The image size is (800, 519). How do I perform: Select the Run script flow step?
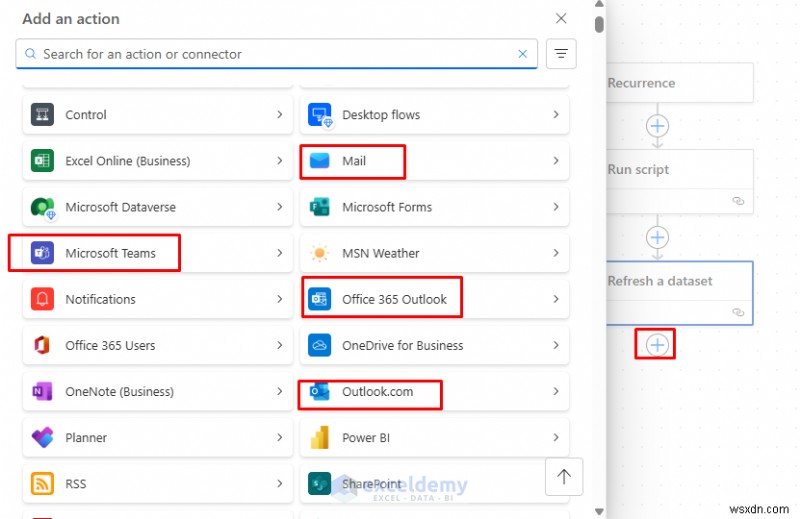point(679,181)
